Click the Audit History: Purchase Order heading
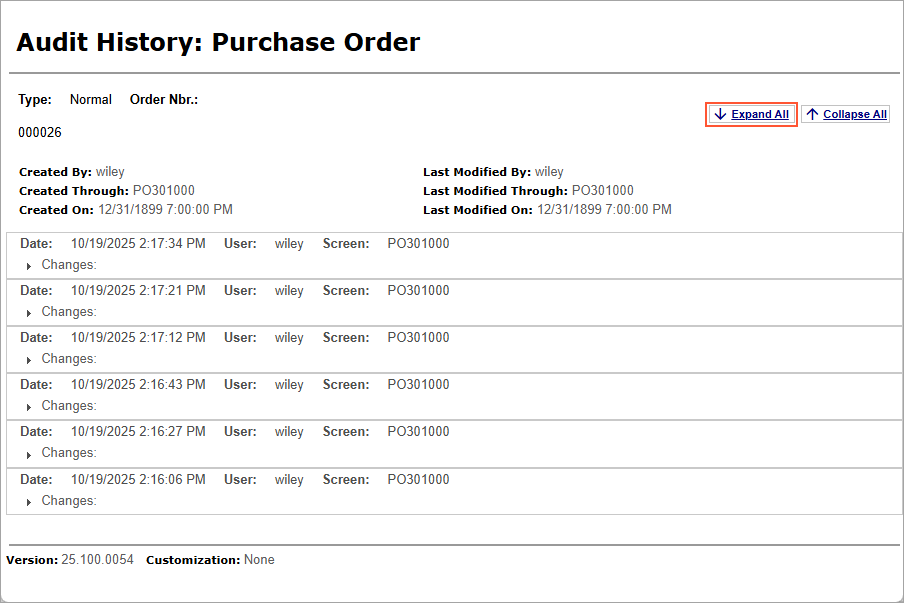 tap(218, 42)
